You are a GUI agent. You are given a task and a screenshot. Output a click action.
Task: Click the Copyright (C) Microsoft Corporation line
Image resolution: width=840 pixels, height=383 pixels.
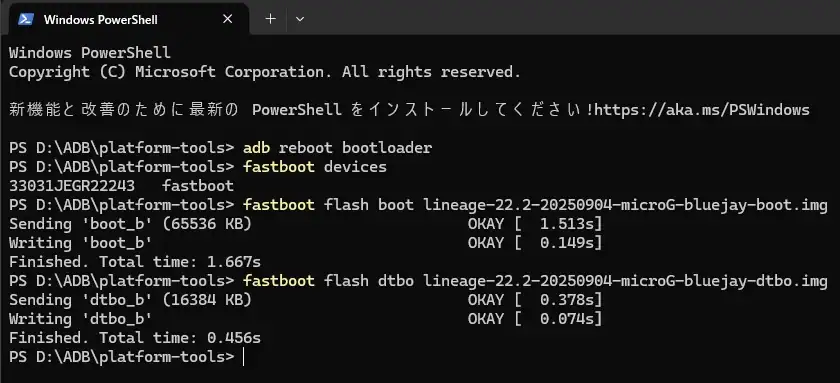(x=265, y=72)
